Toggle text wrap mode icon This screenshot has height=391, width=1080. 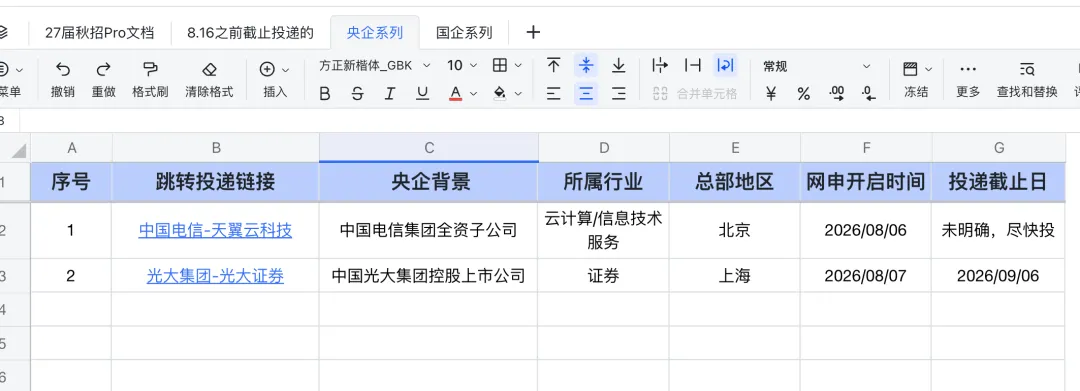coord(725,65)
